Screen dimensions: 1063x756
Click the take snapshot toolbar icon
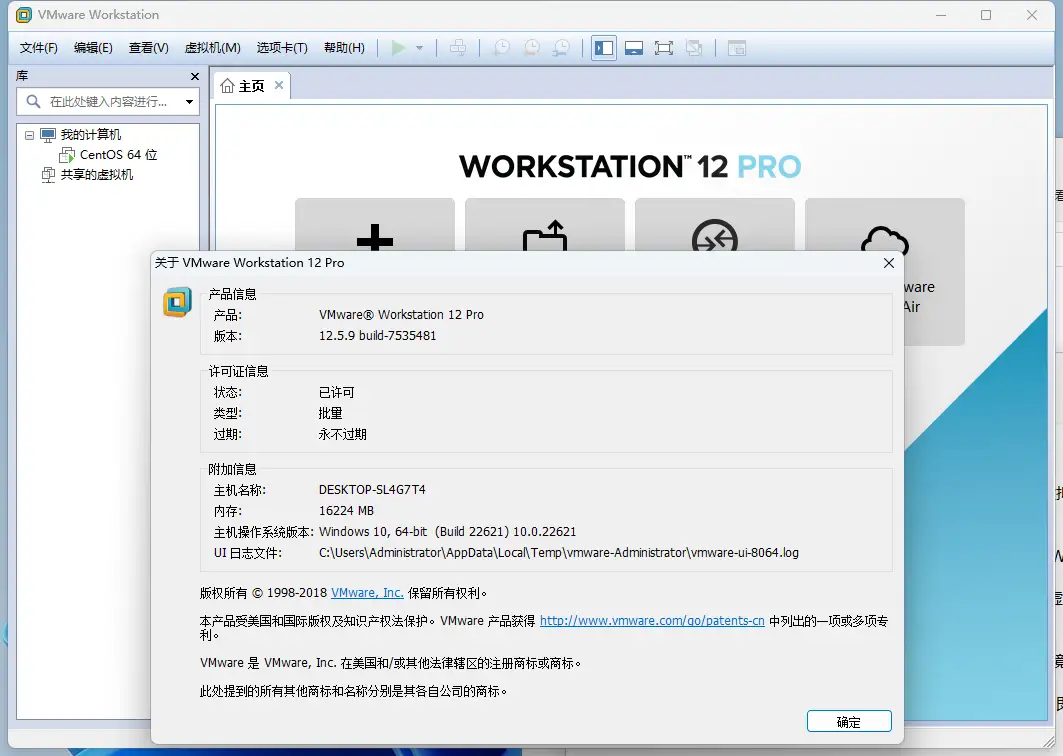501,48
